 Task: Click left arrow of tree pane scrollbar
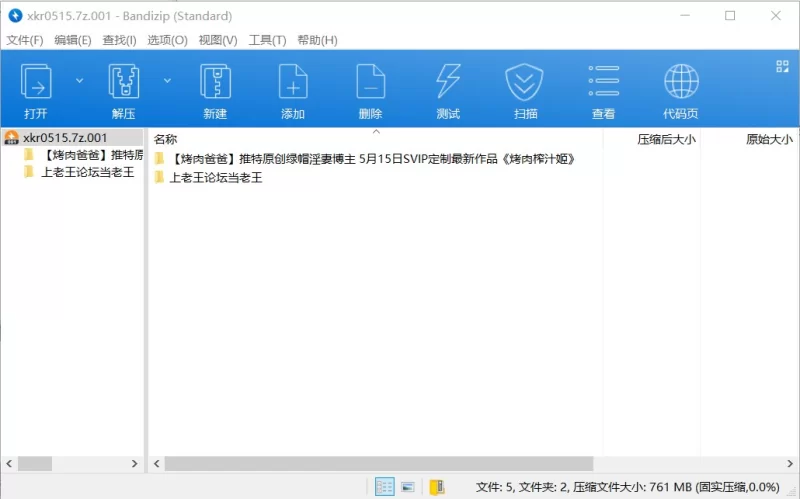tap(9, 464)
